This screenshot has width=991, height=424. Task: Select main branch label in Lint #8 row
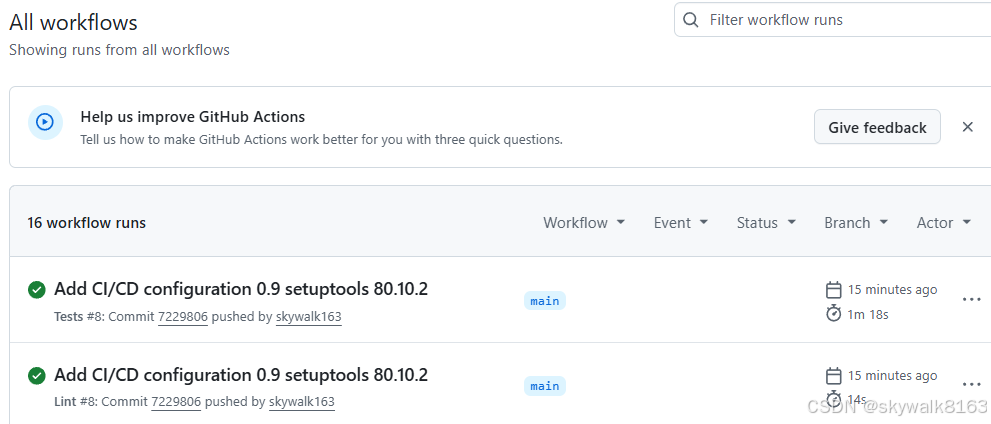pyautogui.click(x=545, y=386)
